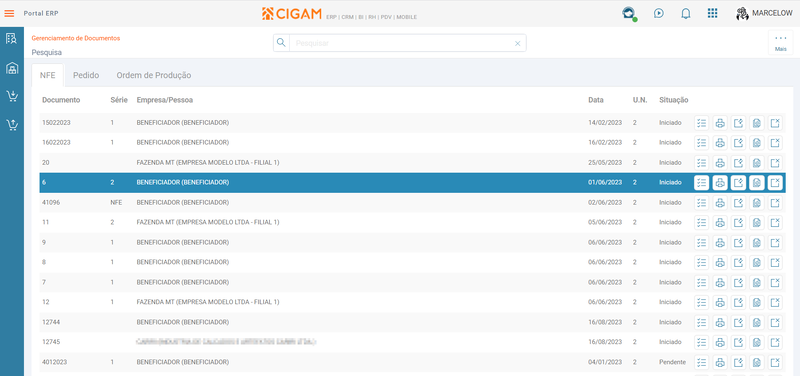Open the MARCELOW user profile

pyautogui.click(x=764, y=13)
